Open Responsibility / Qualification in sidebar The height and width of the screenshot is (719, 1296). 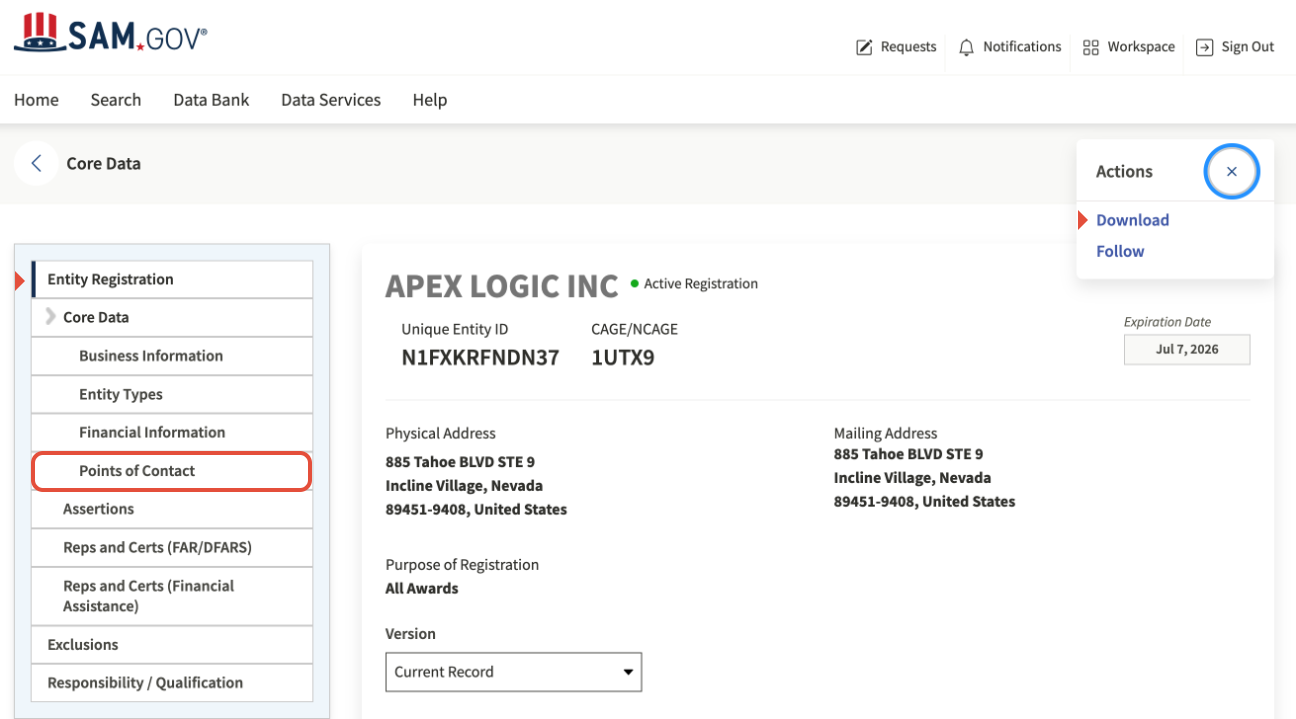[172, 683]
